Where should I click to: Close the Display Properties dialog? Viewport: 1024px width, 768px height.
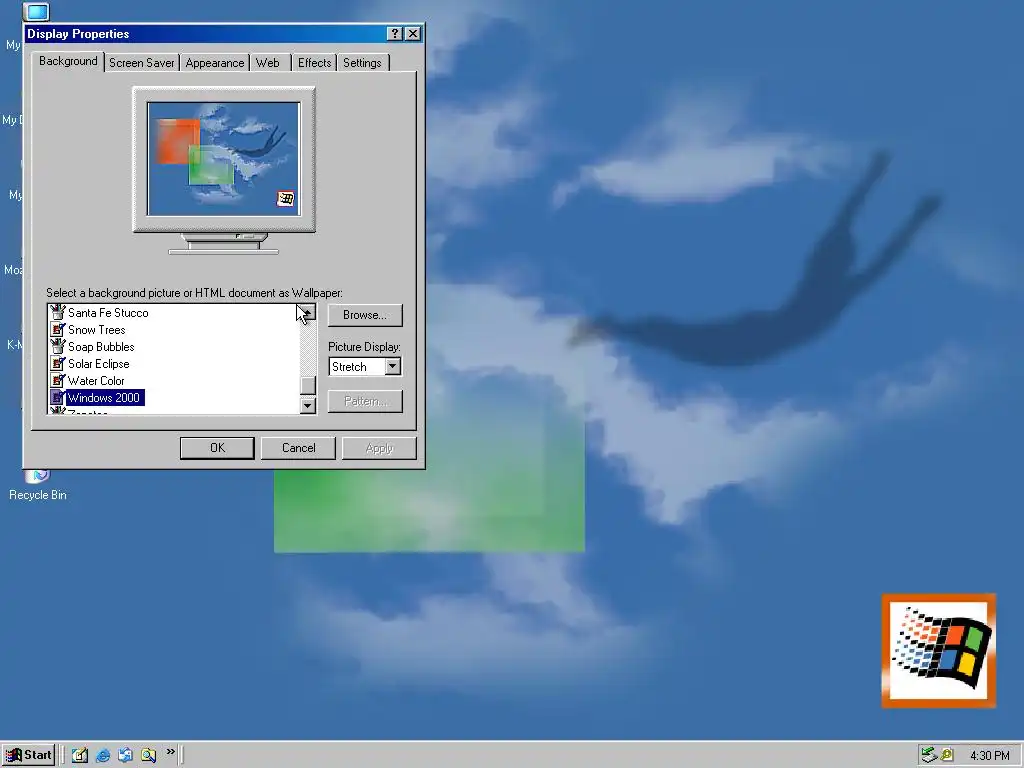(x=413, y=34)
